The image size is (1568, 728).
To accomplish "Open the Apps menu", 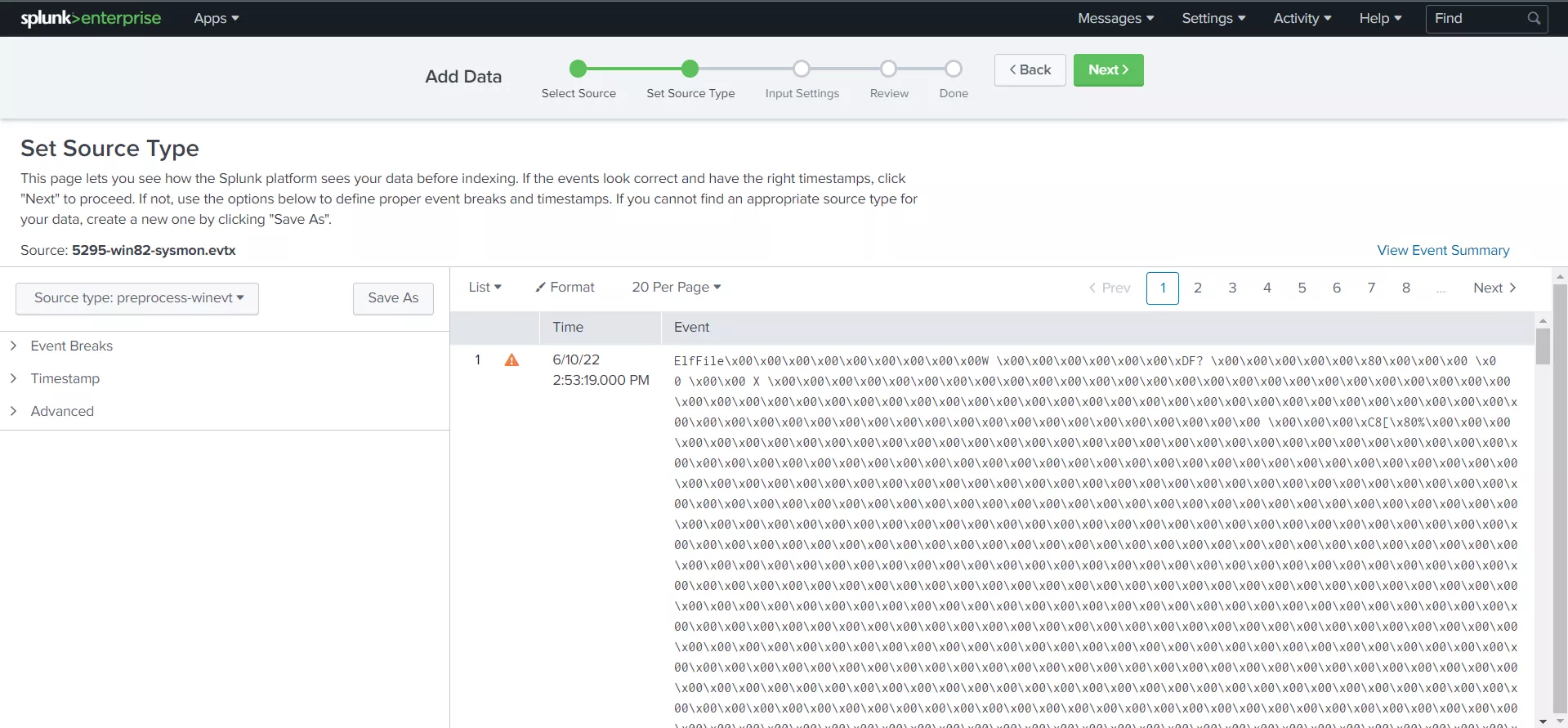I will pyautogui.click(x=217, y=18).
